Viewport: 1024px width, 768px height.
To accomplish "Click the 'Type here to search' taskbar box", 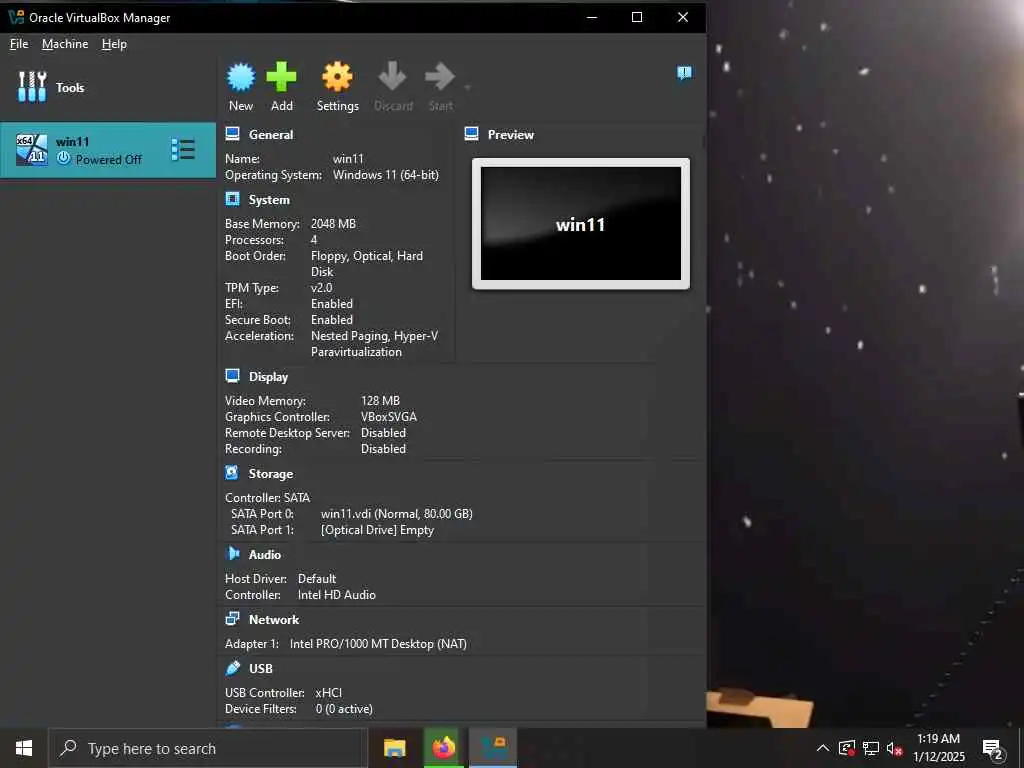I will pyautogui.click(x=207, y=748).
